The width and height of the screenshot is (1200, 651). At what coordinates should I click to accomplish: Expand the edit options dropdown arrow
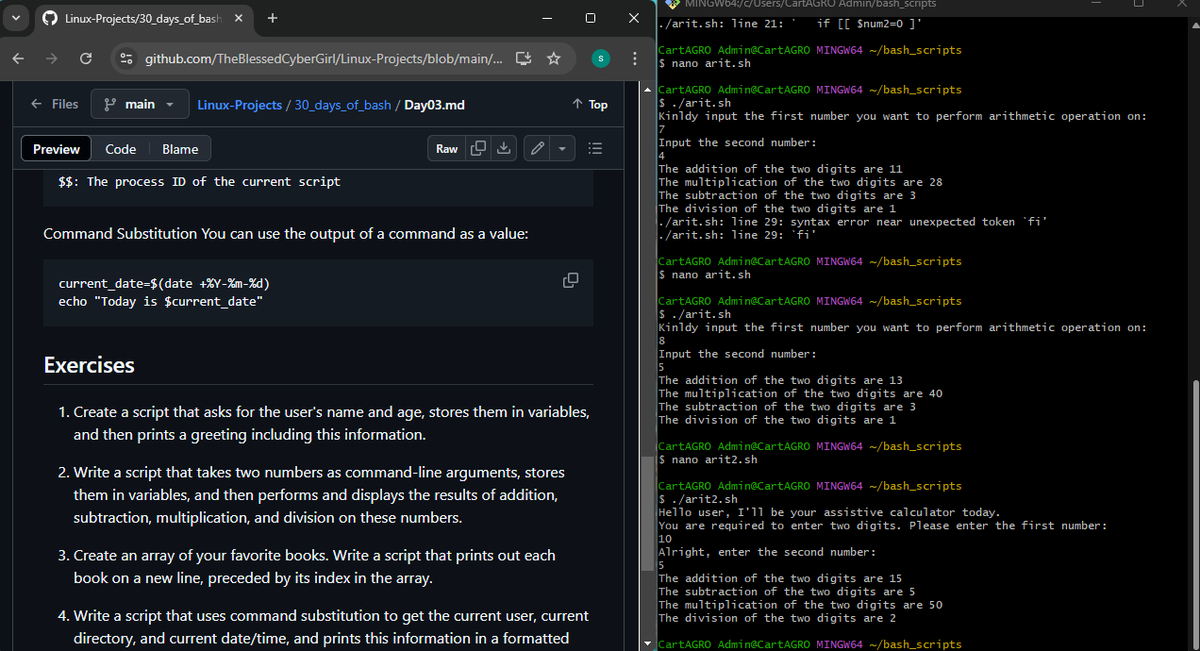coord(560,148)
